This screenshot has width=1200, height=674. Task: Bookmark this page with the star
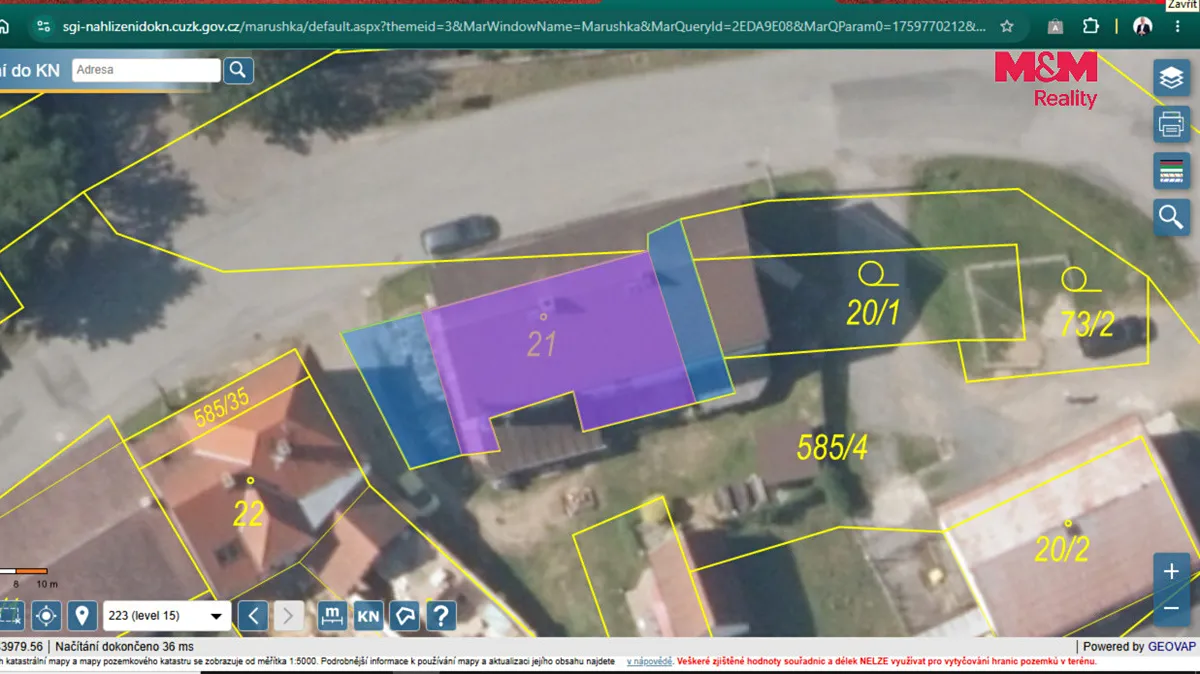tap(1007, 26)
